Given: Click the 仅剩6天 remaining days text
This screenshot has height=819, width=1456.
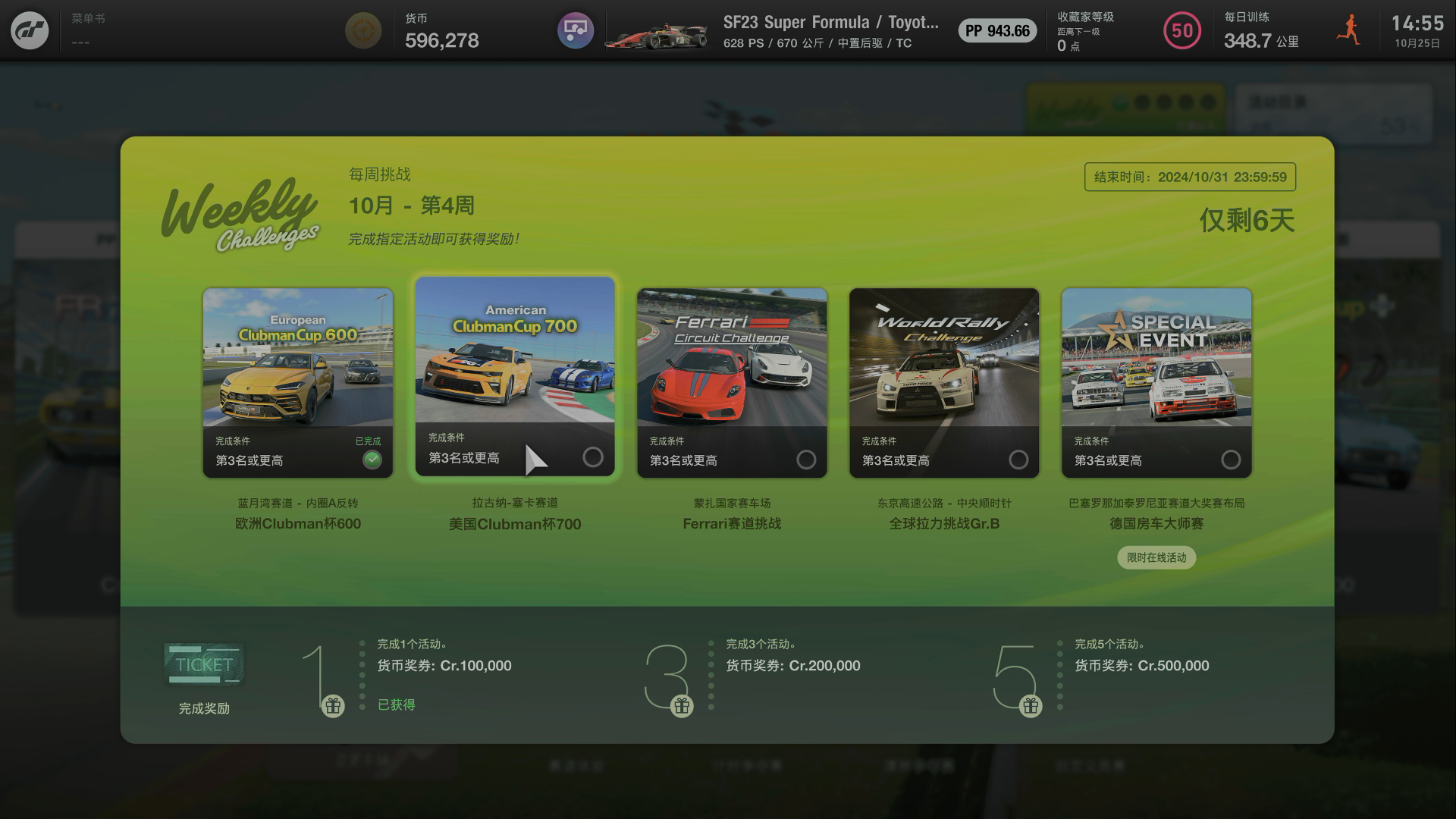Looking at the screenshot, I should click(1247, 221).
